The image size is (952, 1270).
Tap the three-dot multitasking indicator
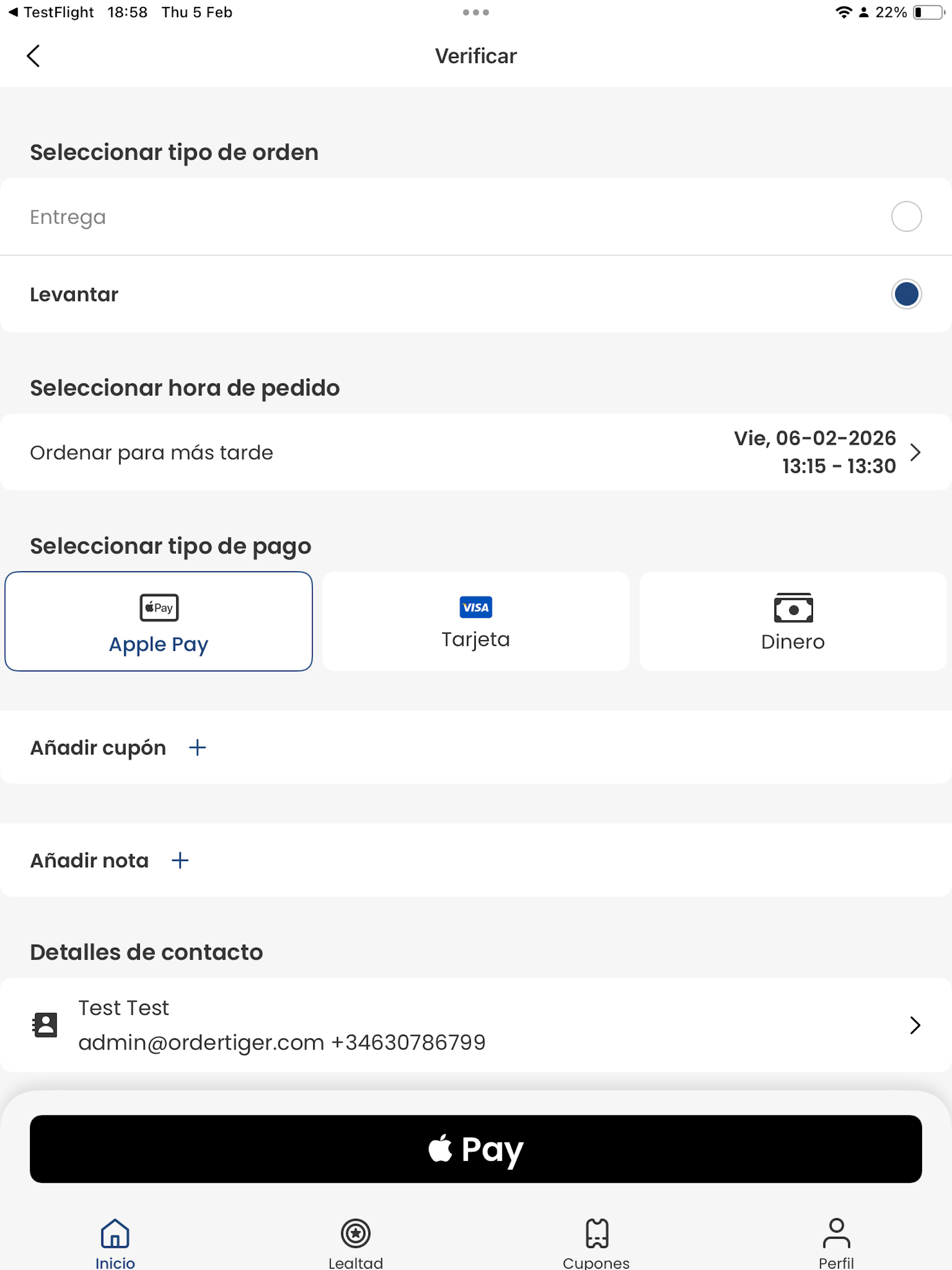(476, 12)
